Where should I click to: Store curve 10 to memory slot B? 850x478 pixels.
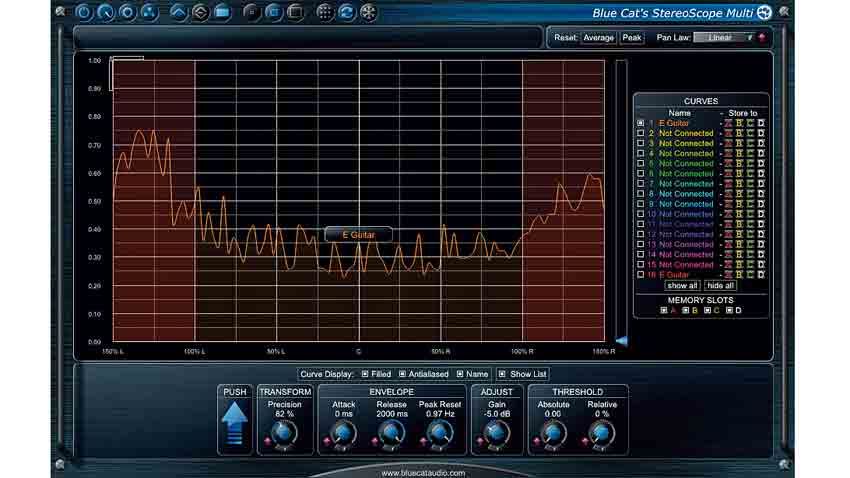(739, 214)
